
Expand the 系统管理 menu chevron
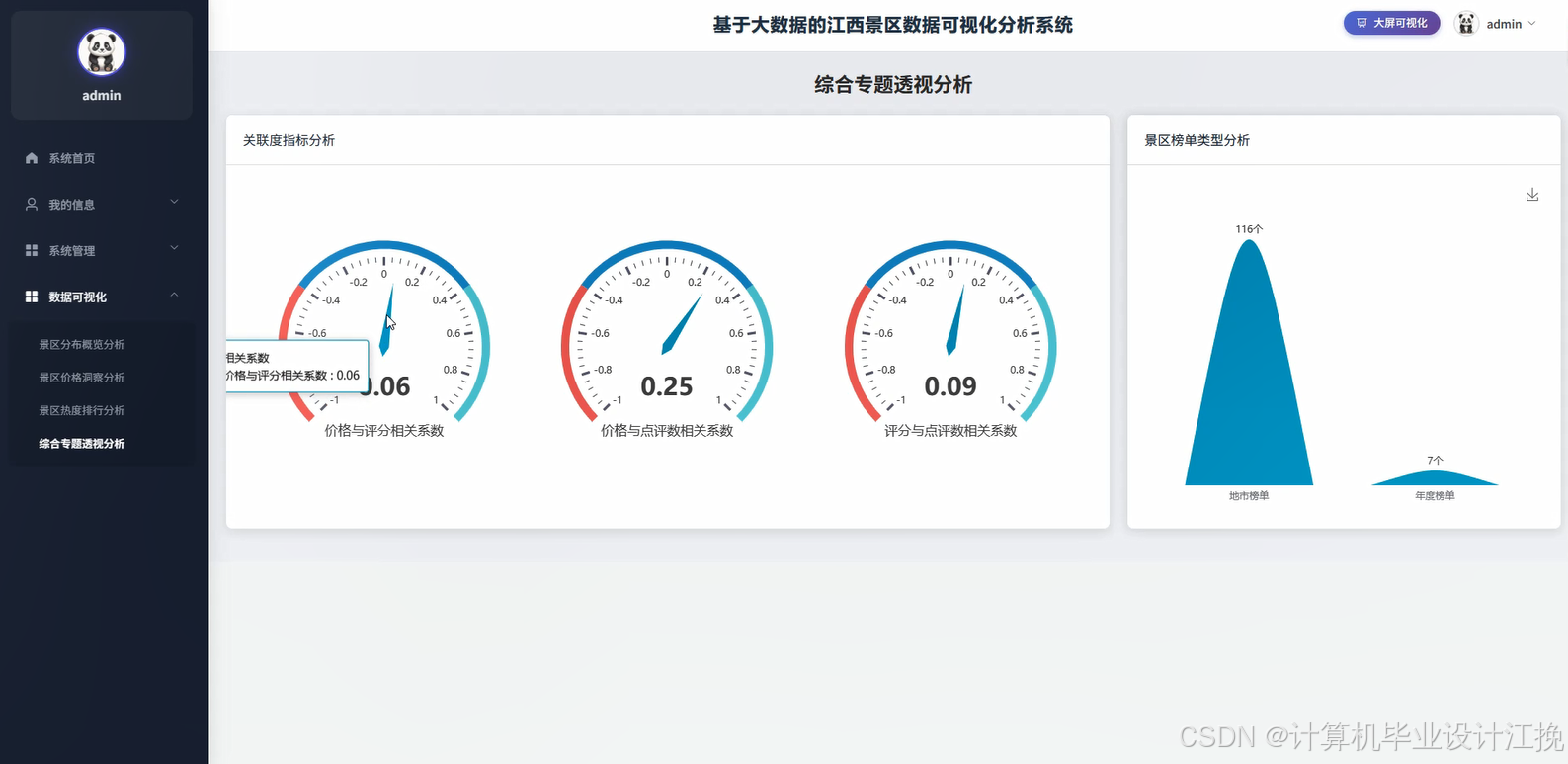175,249
